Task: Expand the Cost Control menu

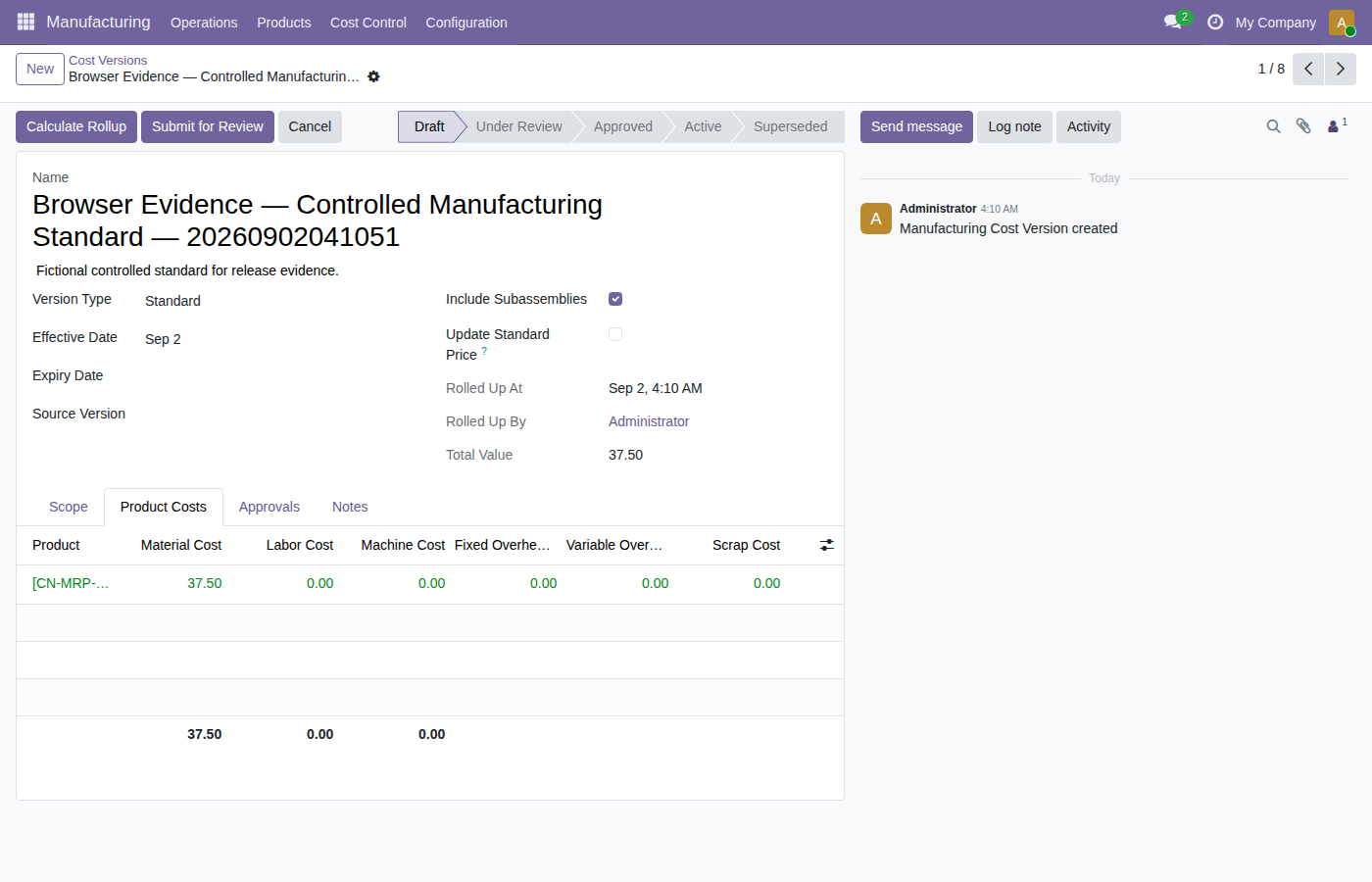Action: [x=368, y=23]
